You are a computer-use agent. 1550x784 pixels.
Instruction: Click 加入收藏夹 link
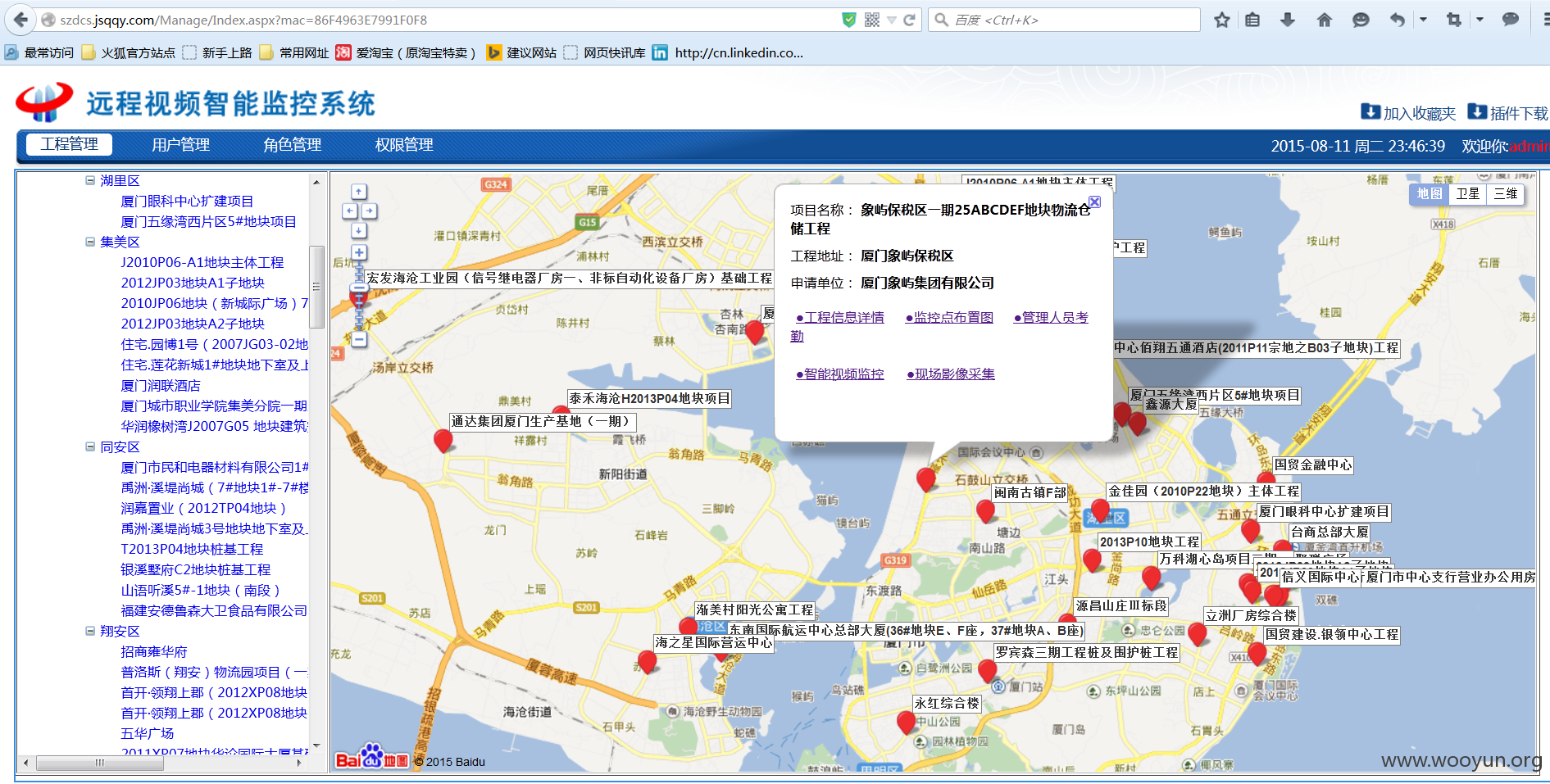(x=1409, y=113)
